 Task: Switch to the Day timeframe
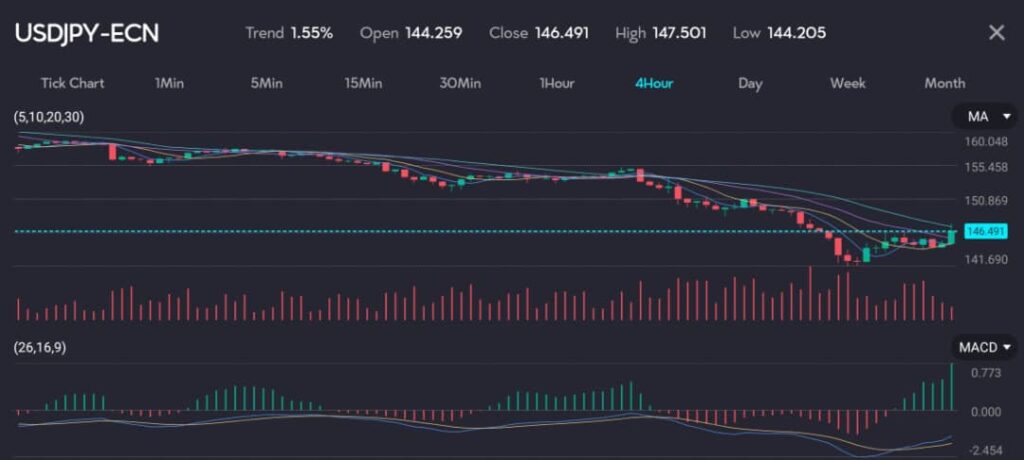pyautogui.click(x=750, y=83)
